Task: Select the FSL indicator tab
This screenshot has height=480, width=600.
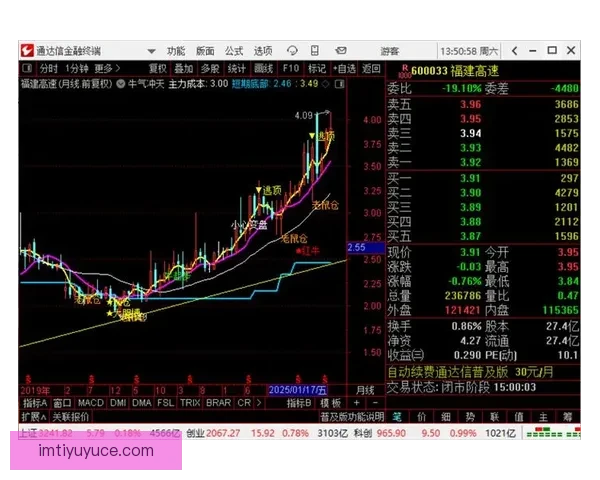Action: pyautogui.click(x=165, y=403)
